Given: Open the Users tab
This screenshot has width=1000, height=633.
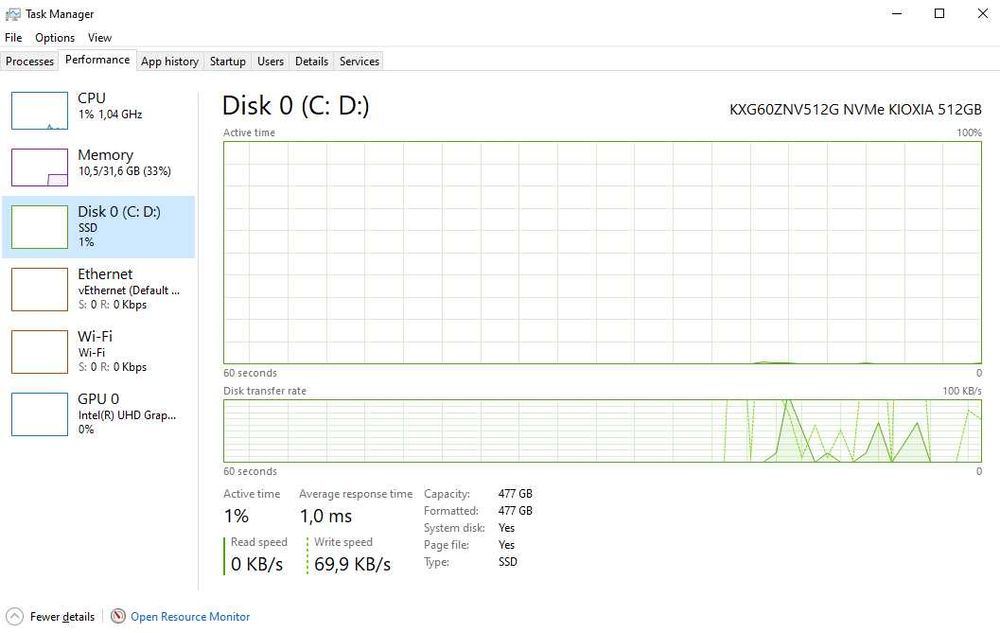Looking at the screenshot, I should click(270, 61).
